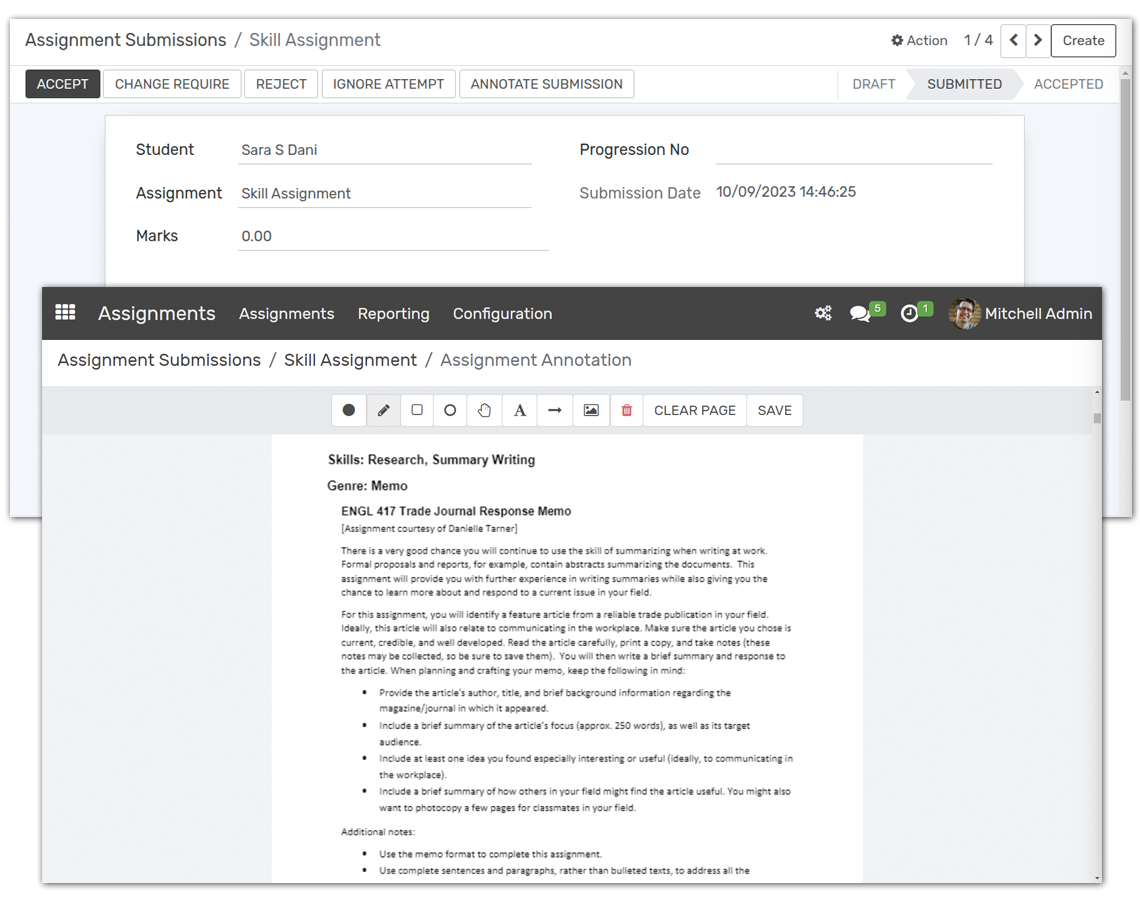Select the pencil drawing tool
Viewport: 1140px width, 900px height.
[383, 410]
